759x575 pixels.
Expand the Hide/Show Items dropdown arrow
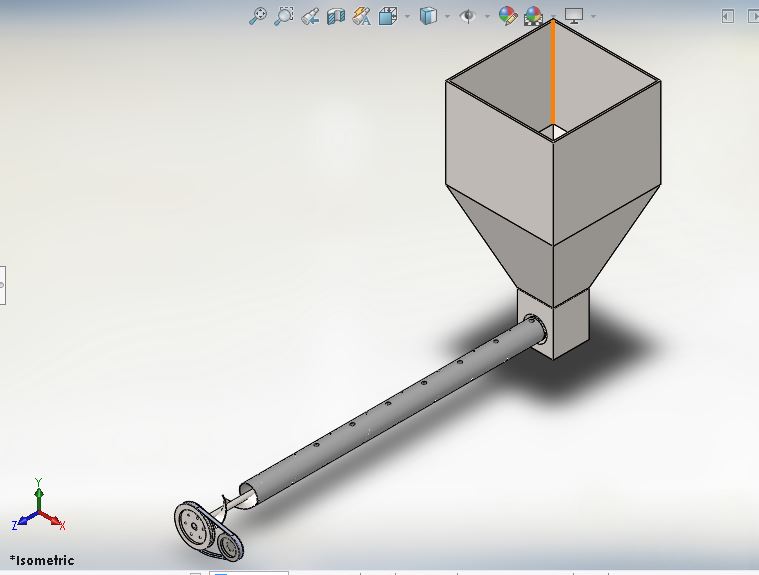[487, 16]
